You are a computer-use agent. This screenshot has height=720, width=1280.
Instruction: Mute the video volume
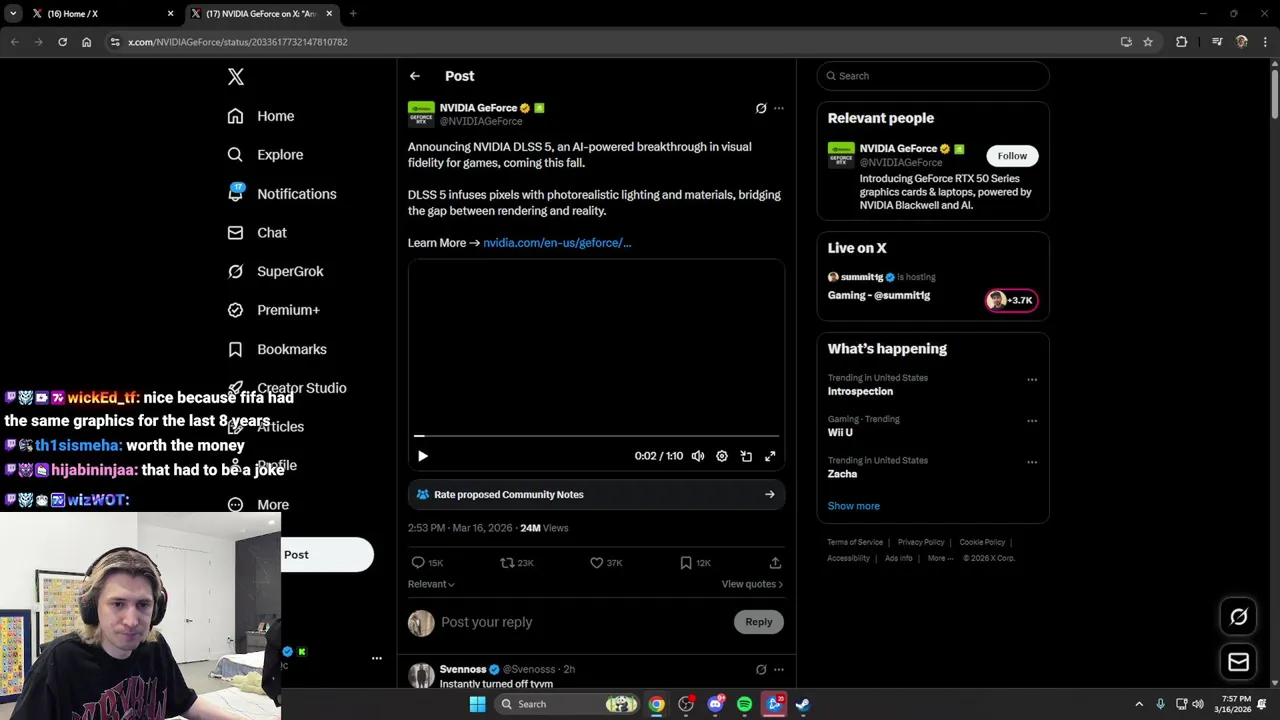point(698,456)
